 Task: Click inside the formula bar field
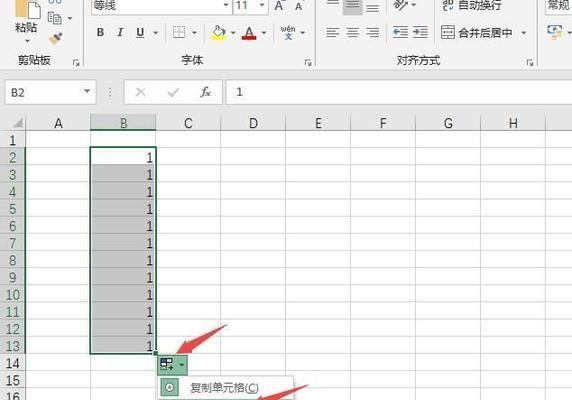(399, 92)
